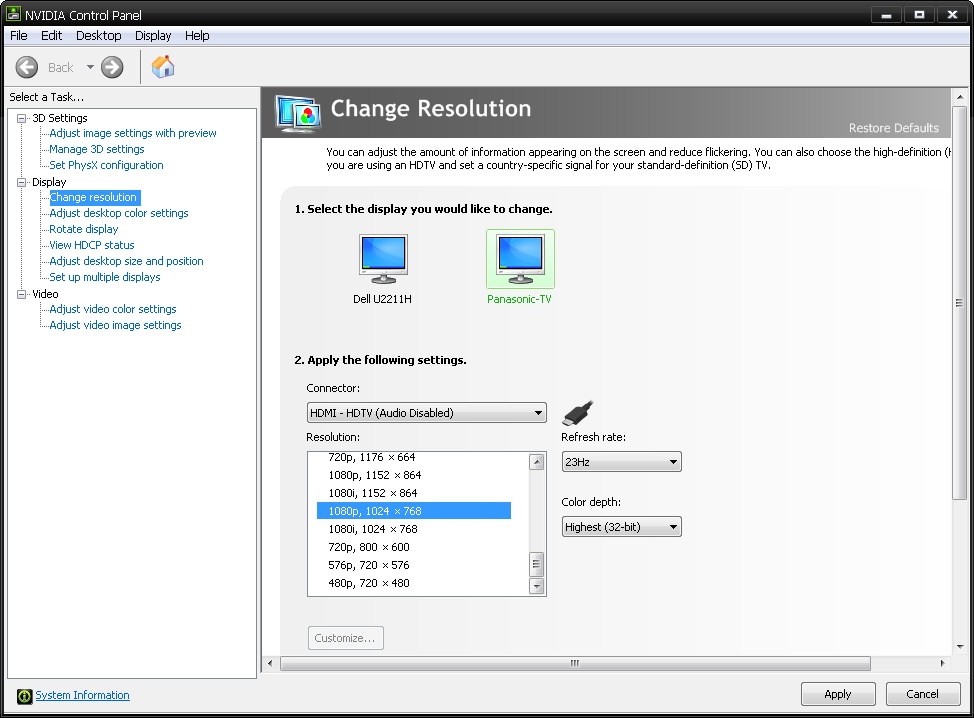The height and width of the screenshot is (718, 974).
Task: Select the Dell U2211H monitor icon
Action: [x=383, y=258]
